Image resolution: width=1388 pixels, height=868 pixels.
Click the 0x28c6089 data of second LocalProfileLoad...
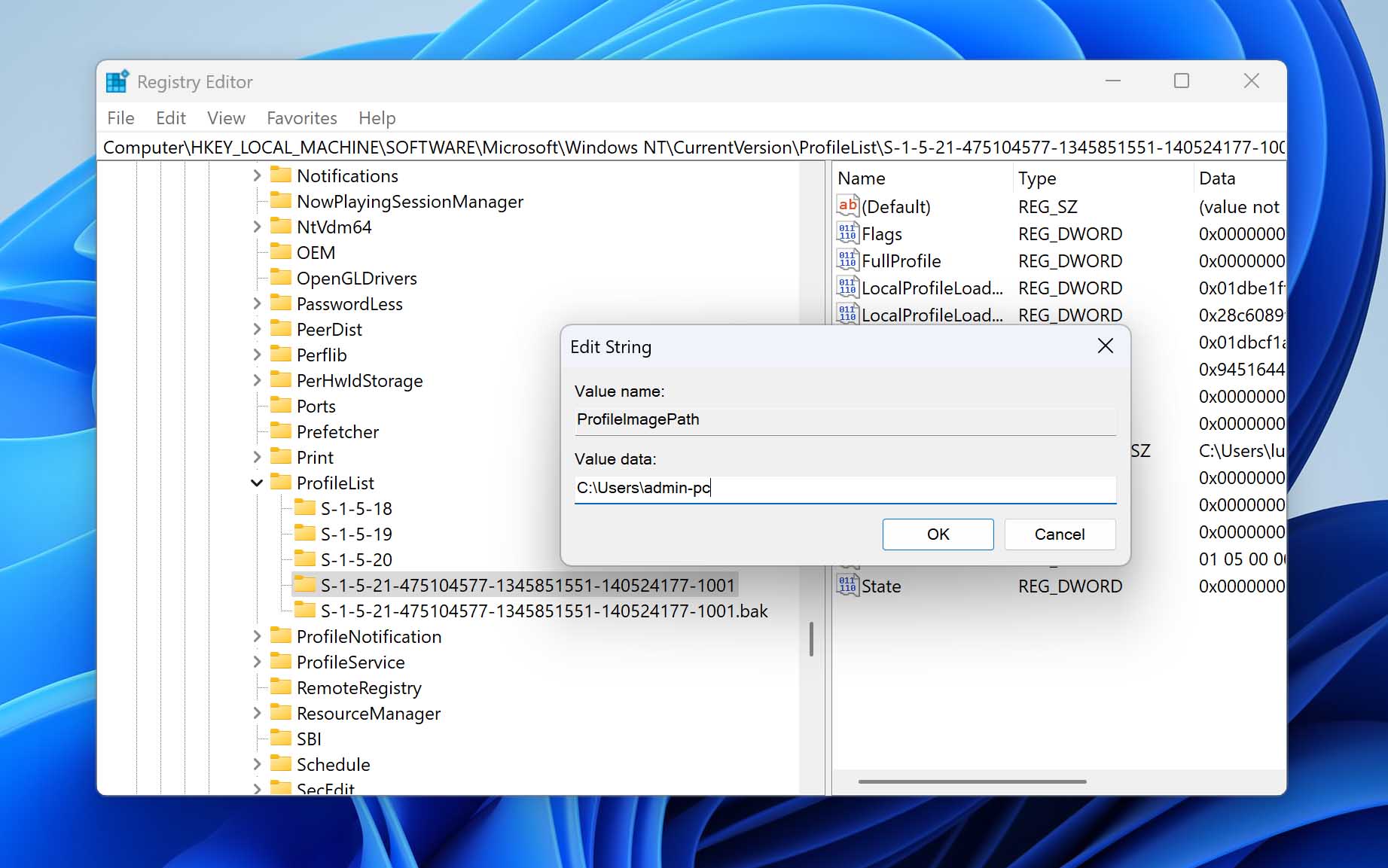coord(1241,315)
